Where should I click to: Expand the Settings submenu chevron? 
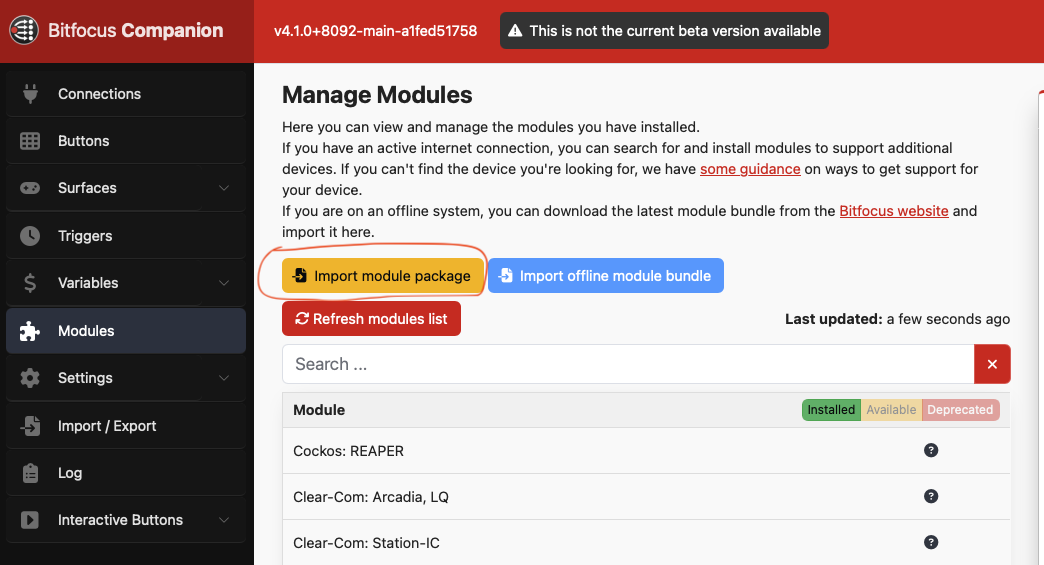[224, 378]
